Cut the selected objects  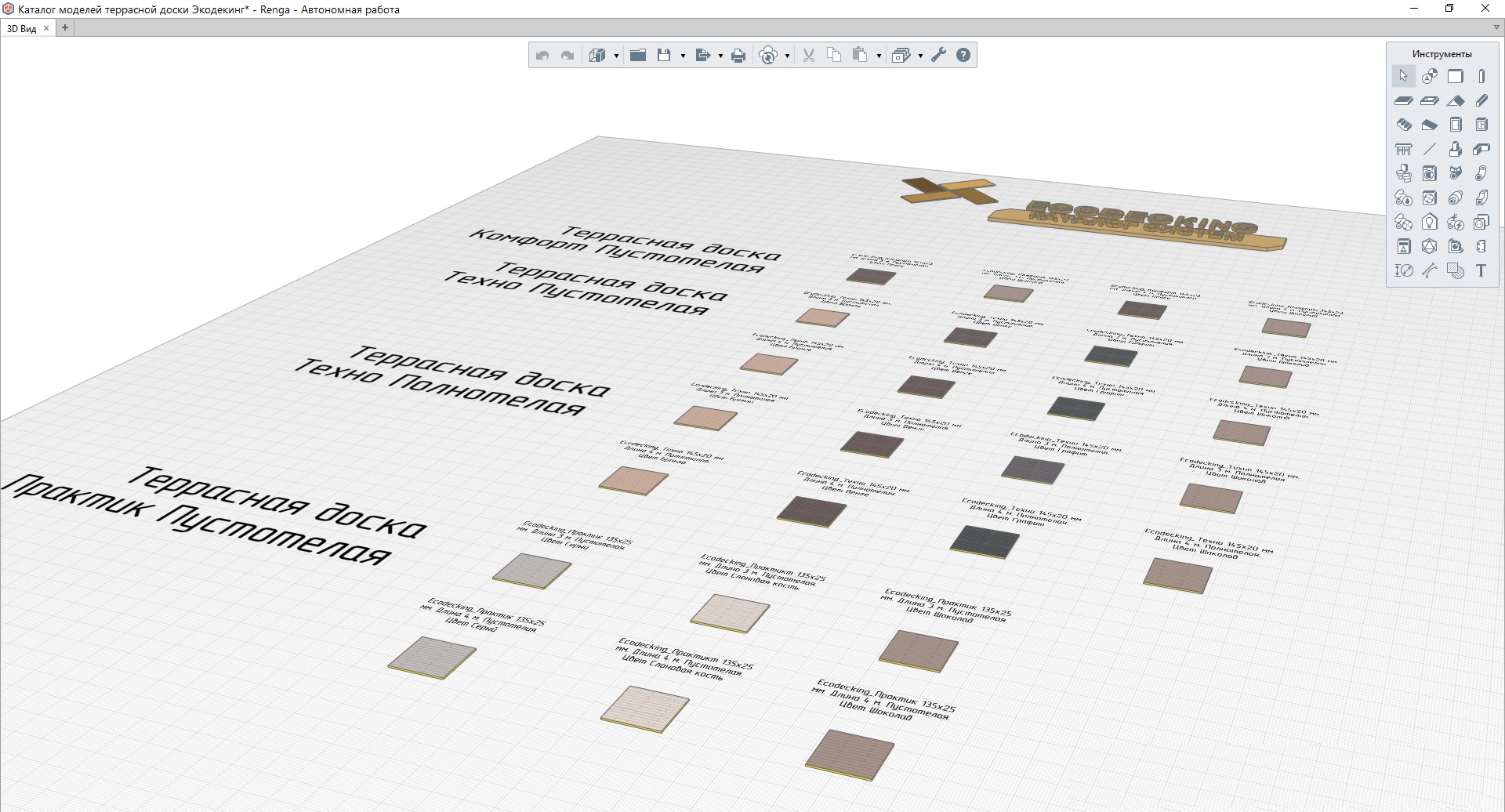(x=809, y=55)
